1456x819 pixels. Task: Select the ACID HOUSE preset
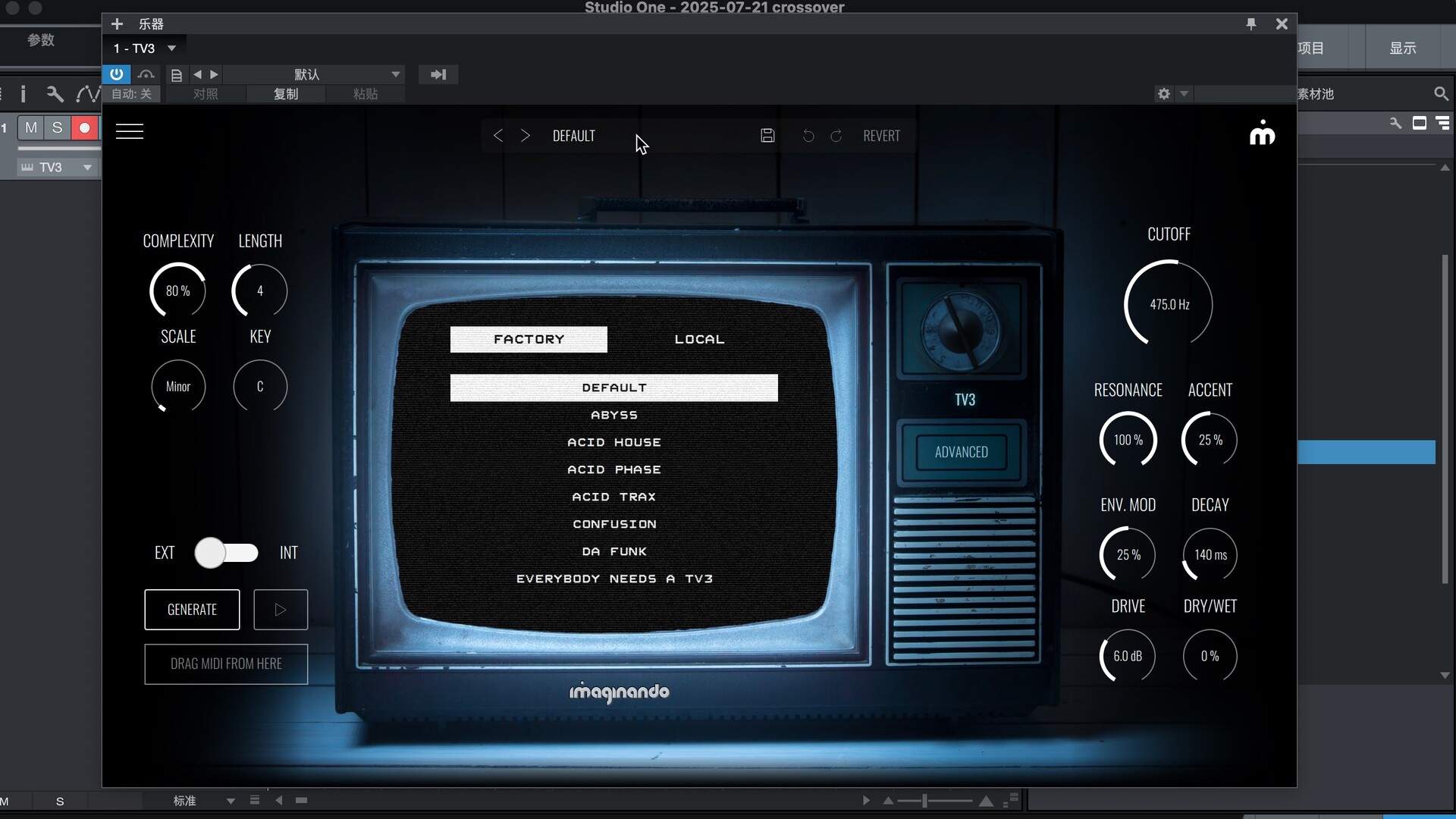[x=614, y=443]
